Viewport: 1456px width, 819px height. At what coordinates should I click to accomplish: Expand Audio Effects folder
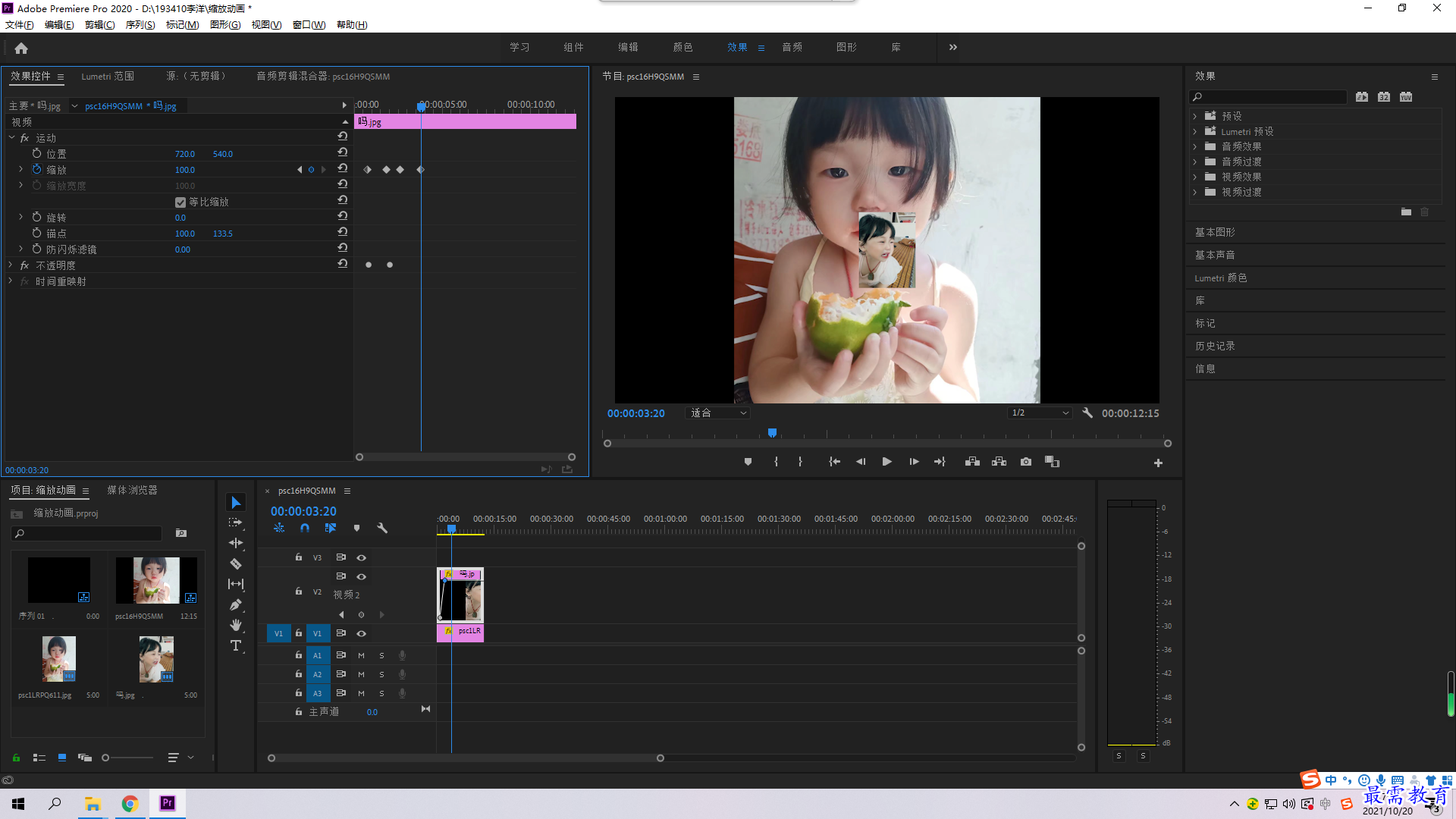pos(1194,146)
